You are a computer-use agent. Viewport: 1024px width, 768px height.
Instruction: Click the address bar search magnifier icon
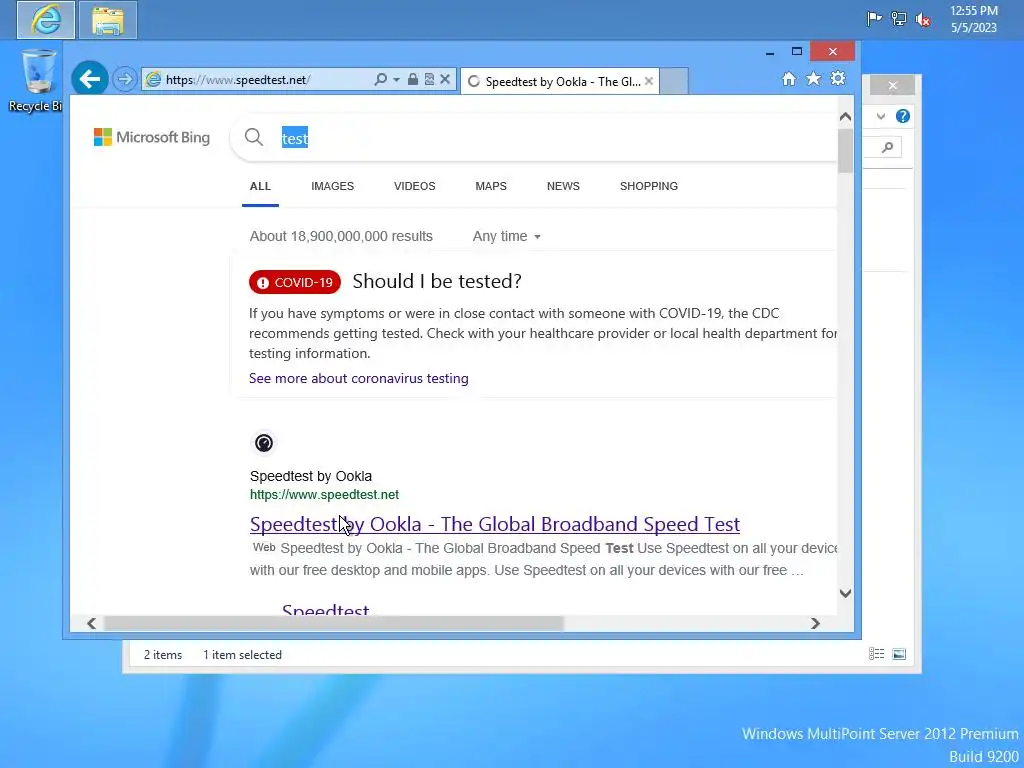[380, 80]
